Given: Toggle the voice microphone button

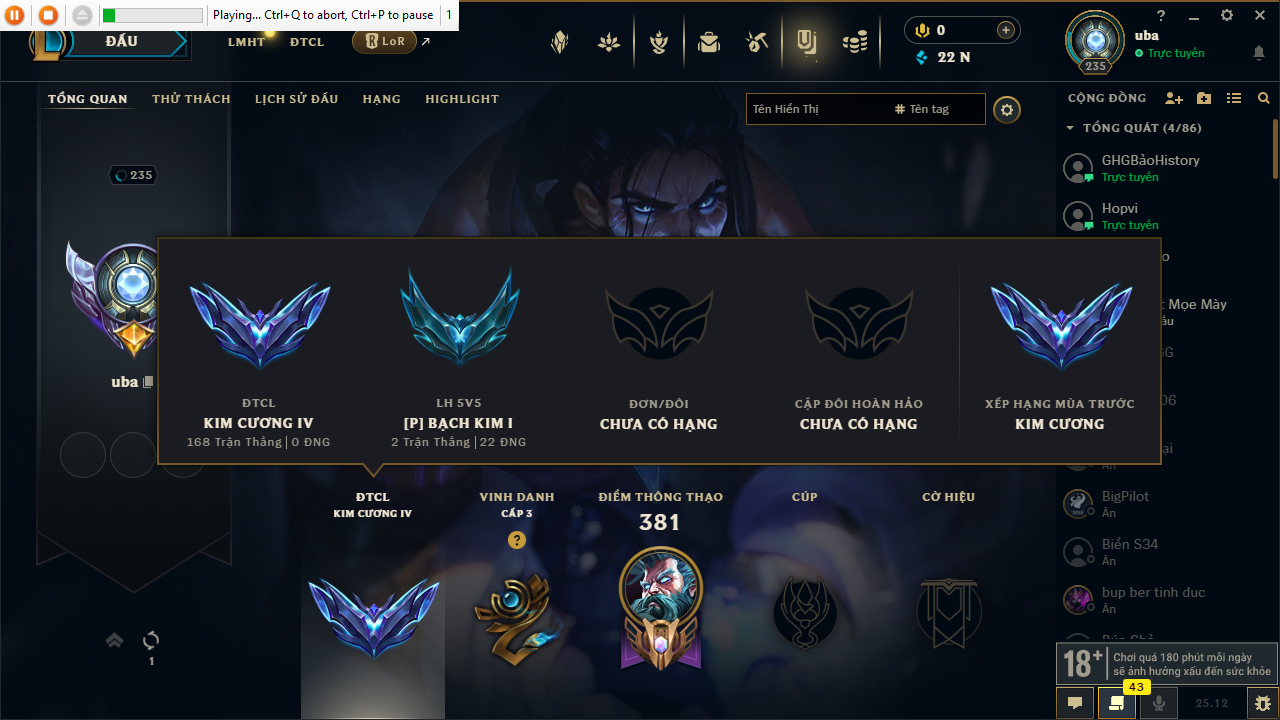Looking at the screenshot, I should [1159, 703].
